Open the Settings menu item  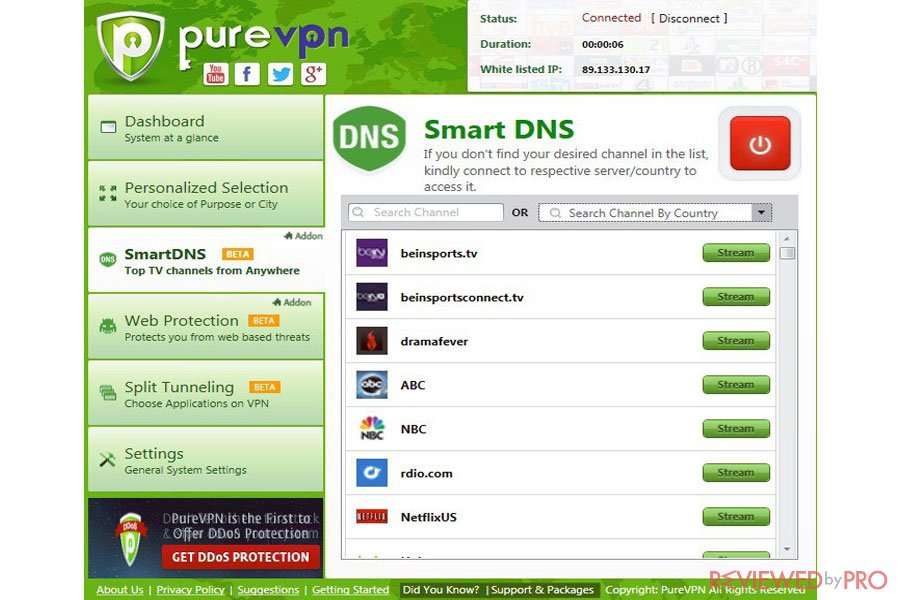tap(205, 459)
